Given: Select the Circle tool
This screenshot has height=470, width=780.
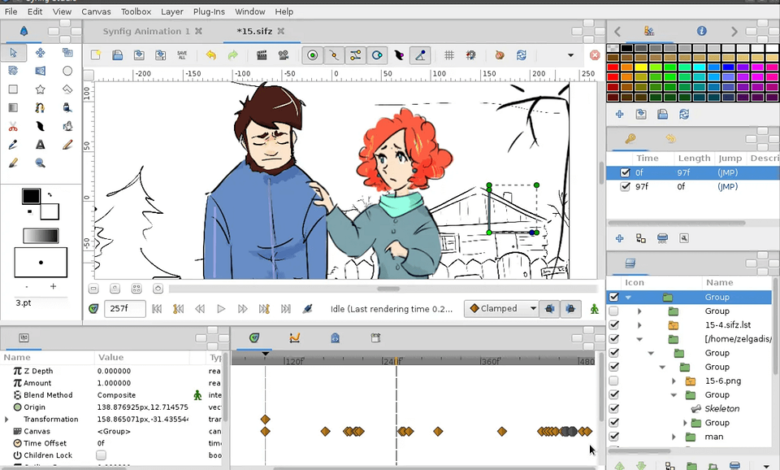Looking at the screenshot, I should 67,71.
